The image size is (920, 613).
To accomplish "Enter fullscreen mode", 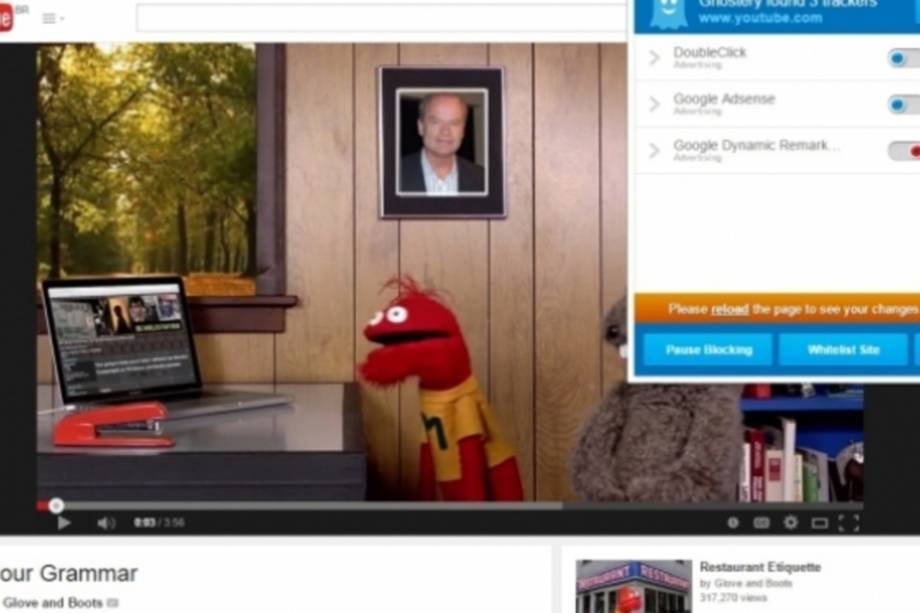I will [x=848, y=523].
